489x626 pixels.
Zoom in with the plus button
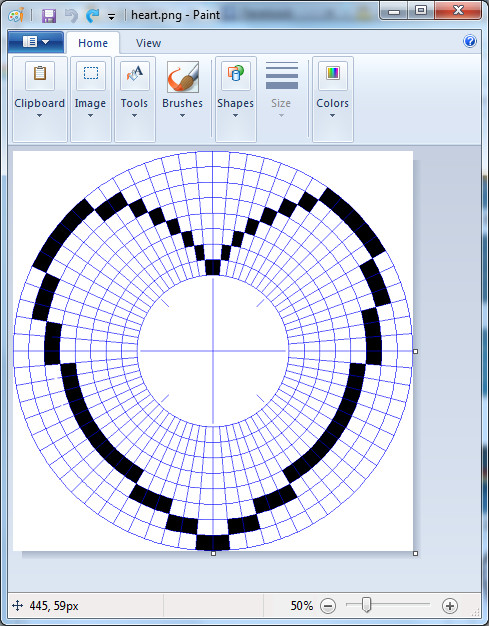[x=449, y=606]
